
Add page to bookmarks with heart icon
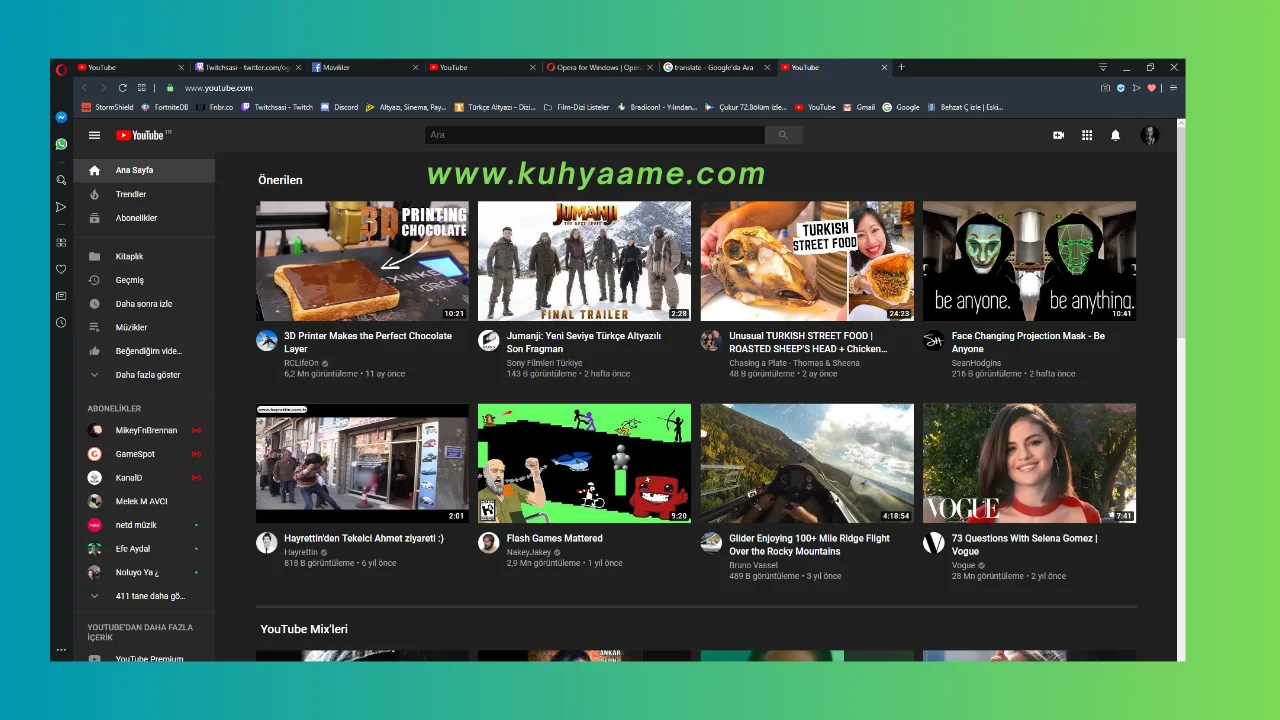tap(1151, 88)
